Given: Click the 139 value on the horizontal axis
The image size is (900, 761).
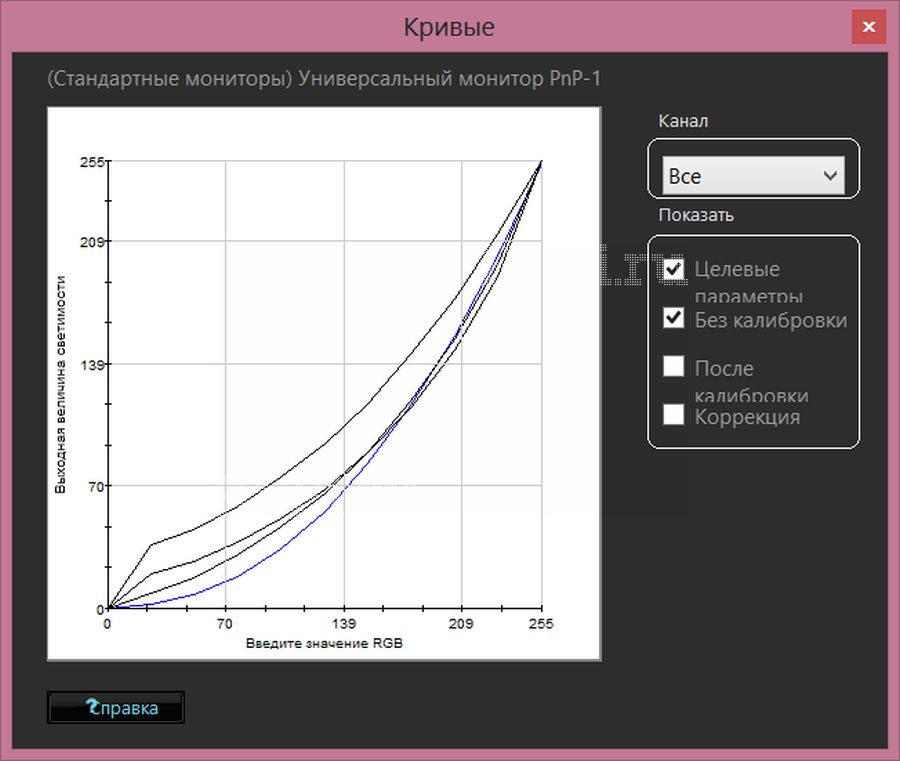Looking at the screenshot, I should pyautogui.click(x=344, y=623).
